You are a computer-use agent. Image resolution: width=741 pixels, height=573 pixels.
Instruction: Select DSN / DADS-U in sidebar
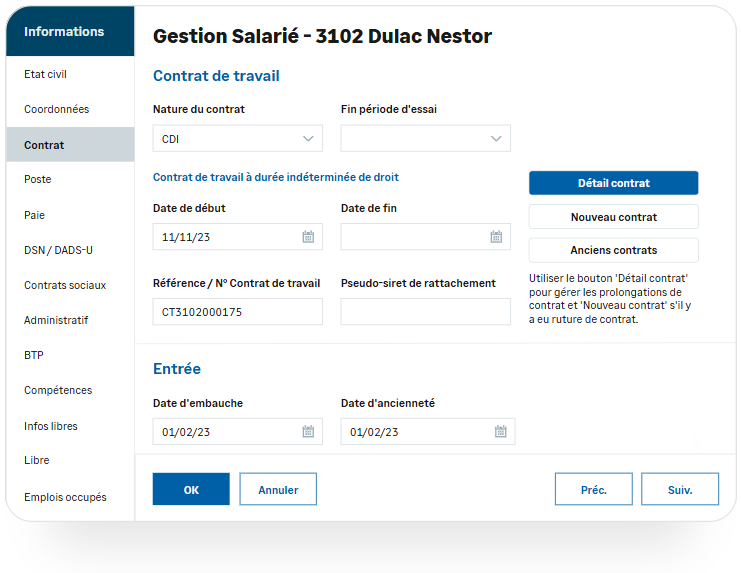tap(58, 250)
